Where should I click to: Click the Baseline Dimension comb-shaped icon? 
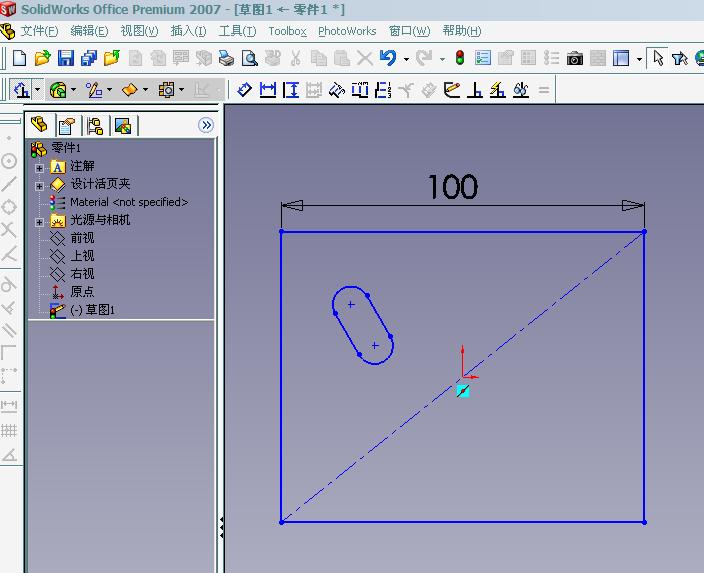(360, 90)
